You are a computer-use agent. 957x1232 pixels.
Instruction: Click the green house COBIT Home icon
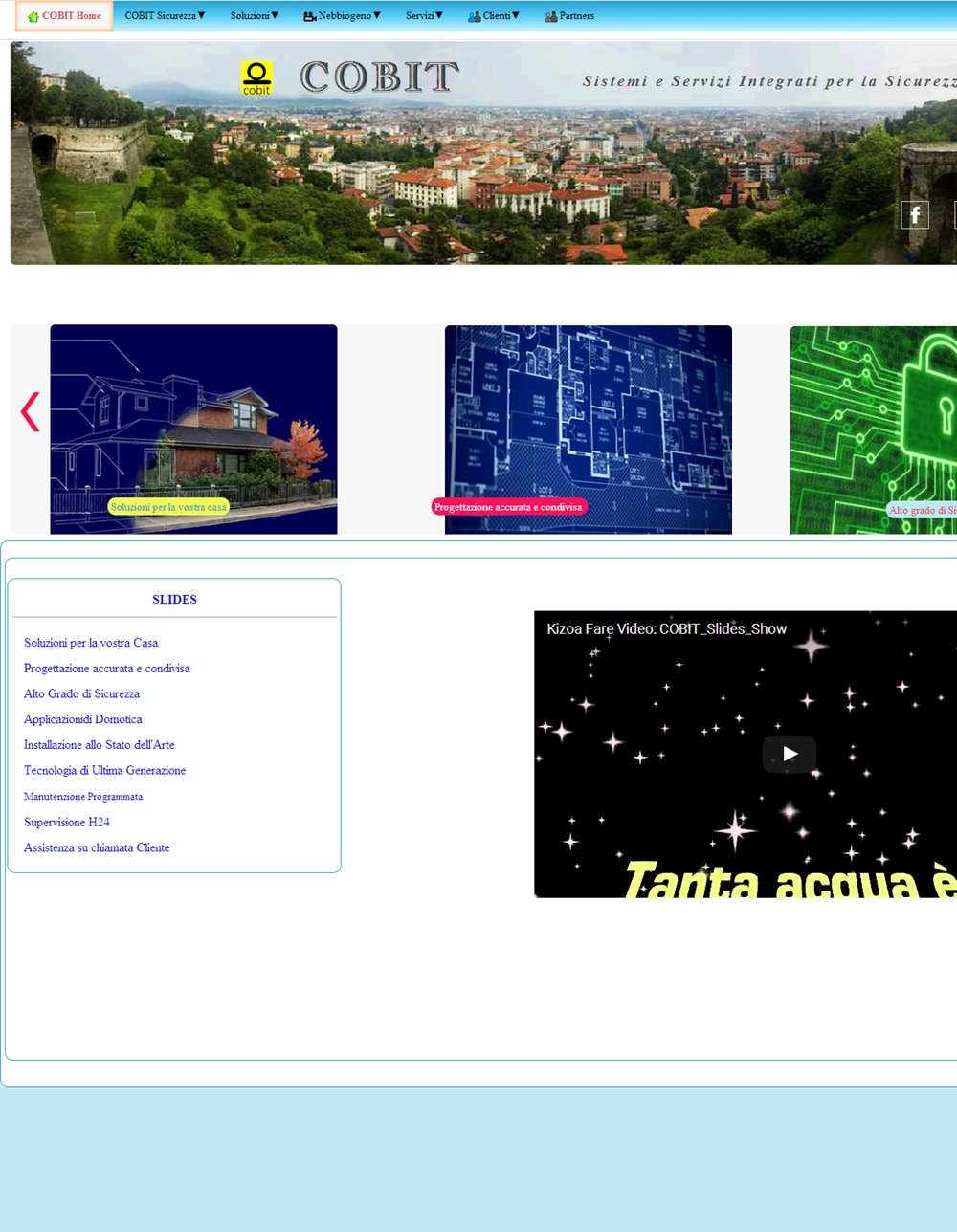33,17
